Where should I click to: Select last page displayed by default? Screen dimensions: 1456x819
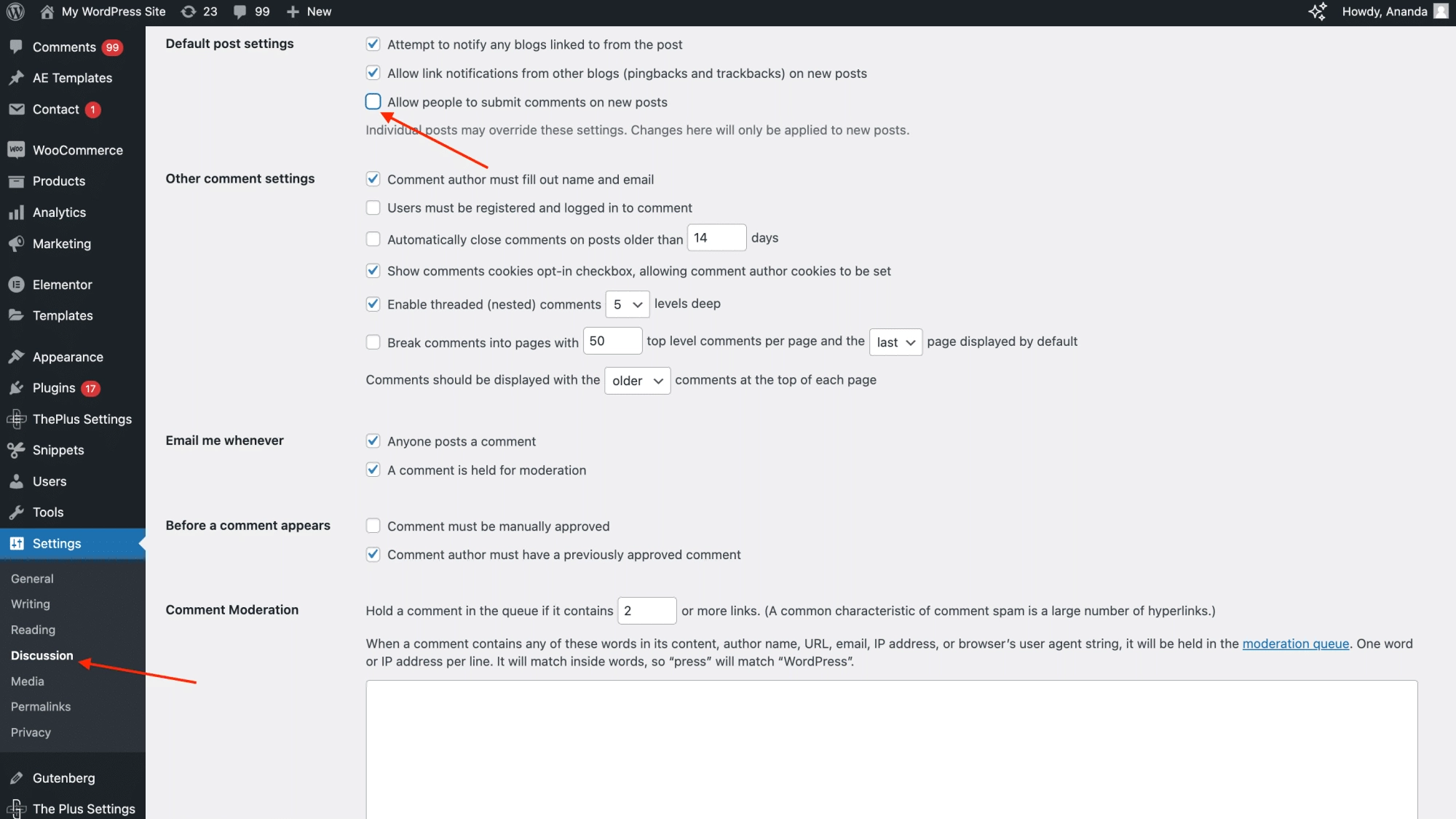pos(895,341)
